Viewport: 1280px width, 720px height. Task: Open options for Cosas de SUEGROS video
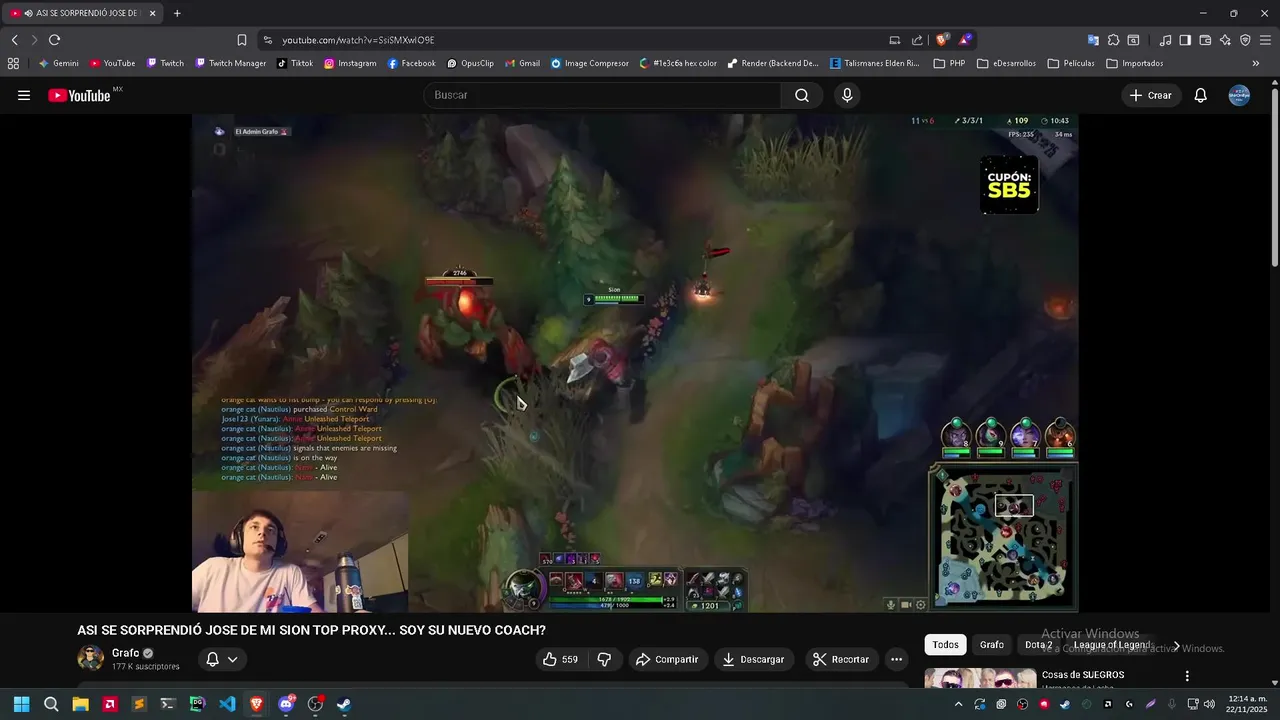point(1187,676)
